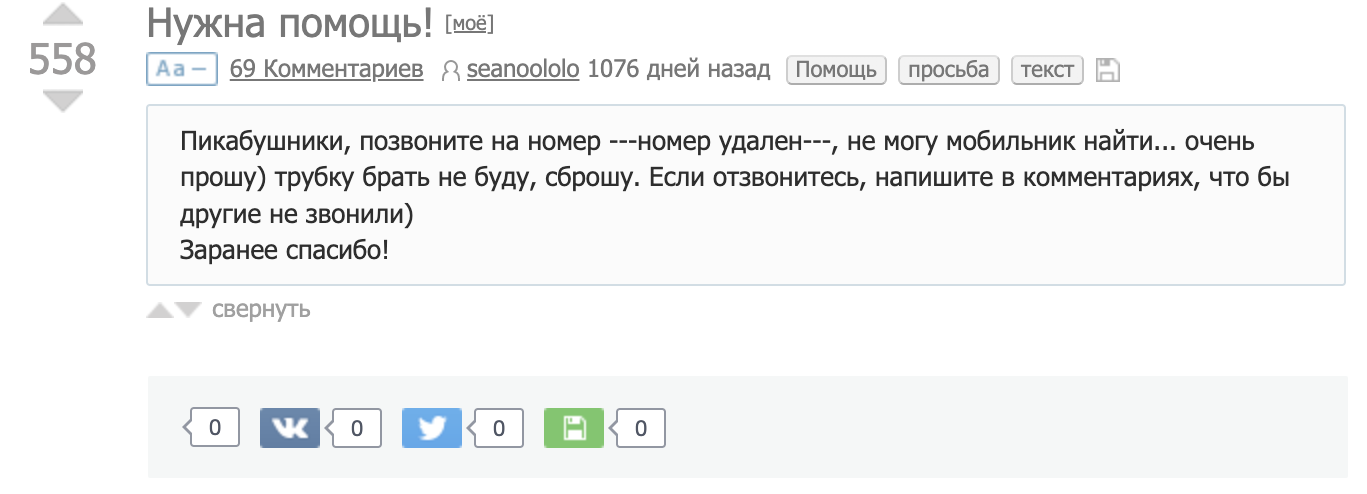This screenshot has width=1367, height=494.
Task: Share the post on Twitter
Action: coord(432,429)
